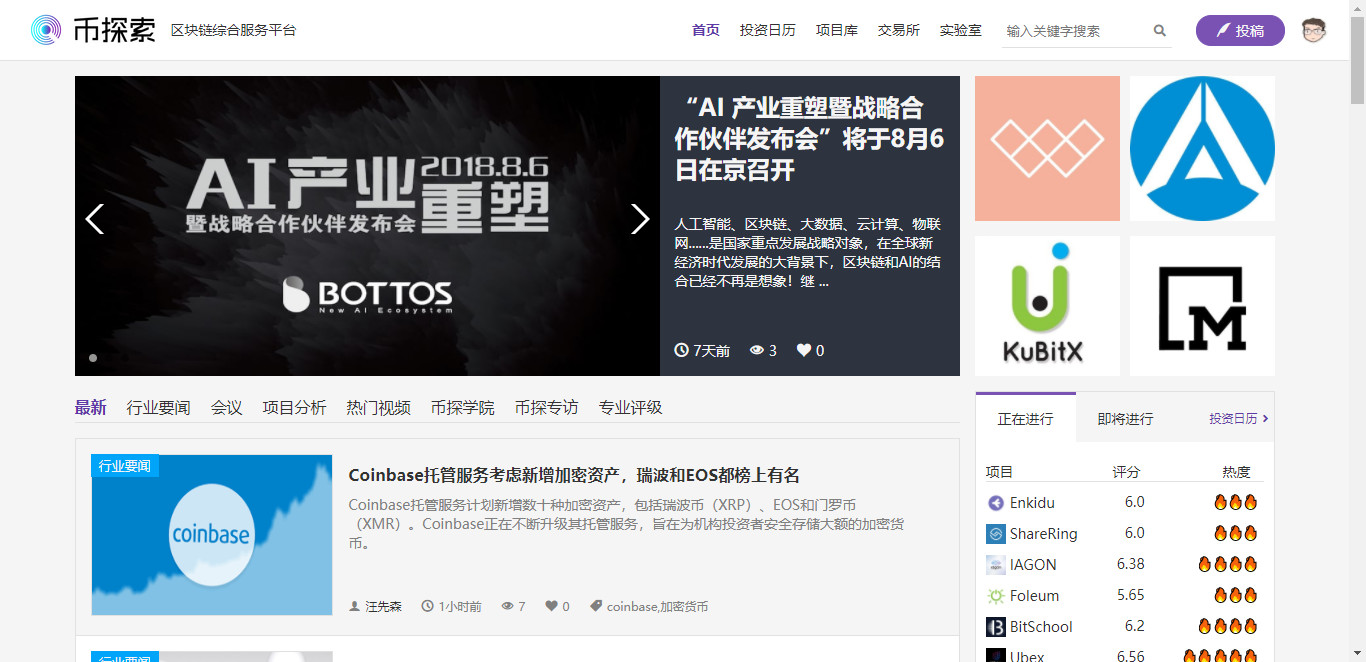Image resolution: width=1366 pixels, height=662 pixels.
Task: Click the 币探索 circular logo icon
Action: coord(46,30)
